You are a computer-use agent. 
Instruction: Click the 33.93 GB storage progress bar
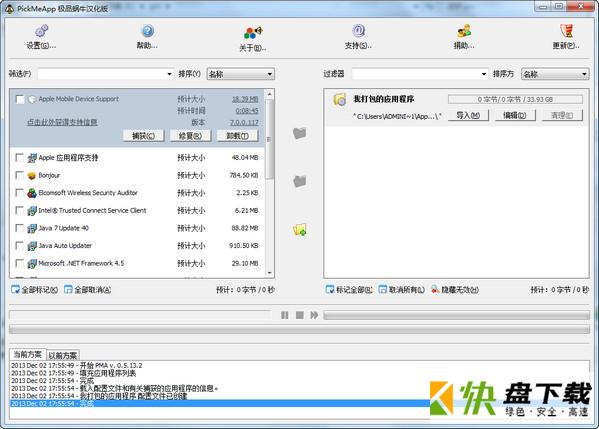515,99
